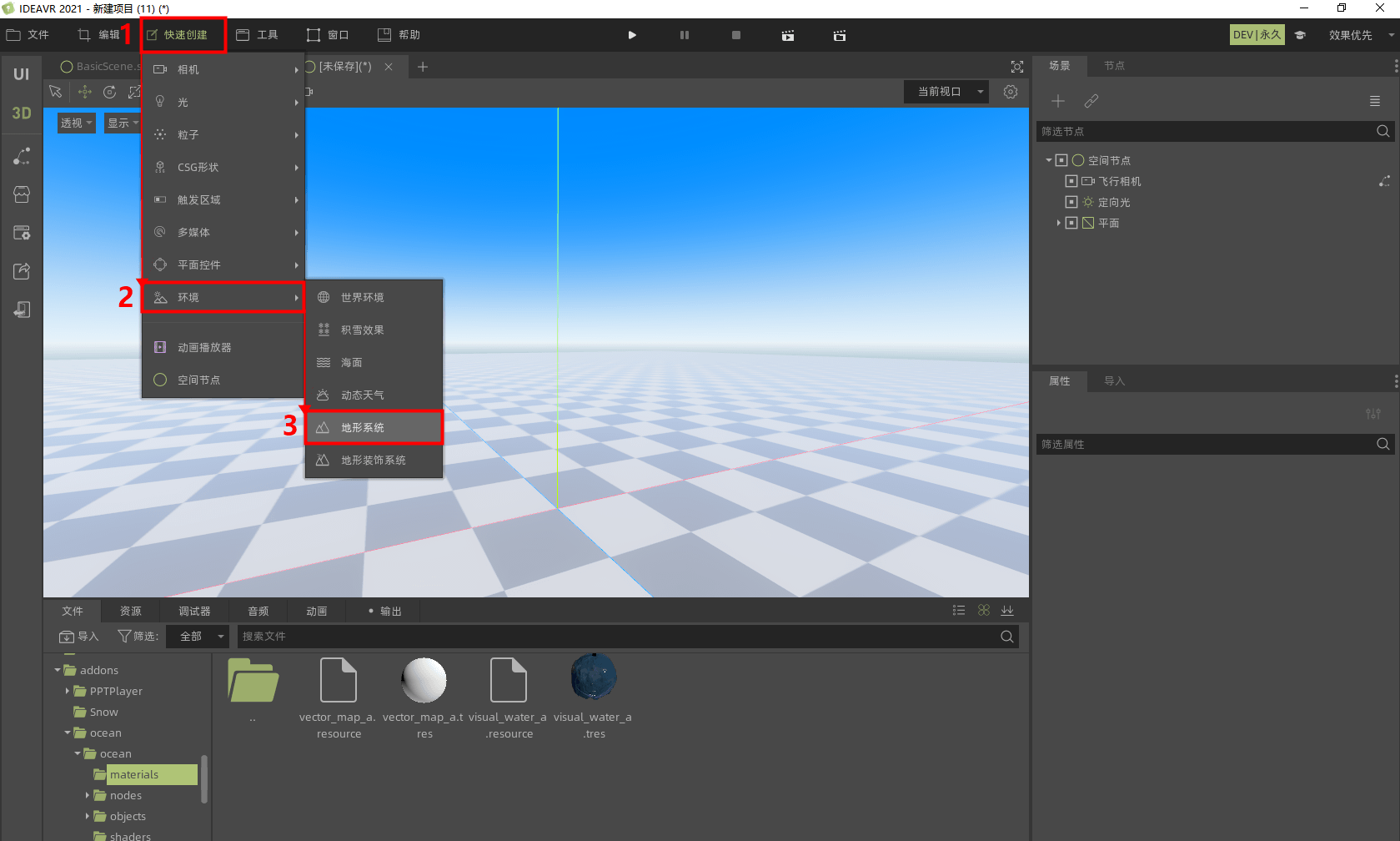Click the link node chain icon
This screenshot has height=841, width=1400.
pyautogui.click(x=1091, y=101)
